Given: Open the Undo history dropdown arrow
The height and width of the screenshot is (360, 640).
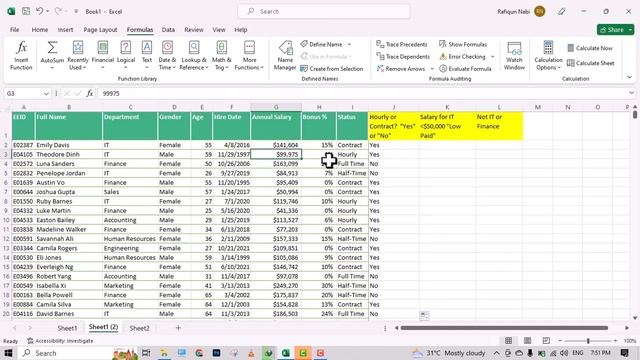Looking at the screenshot, I should 48,11.
